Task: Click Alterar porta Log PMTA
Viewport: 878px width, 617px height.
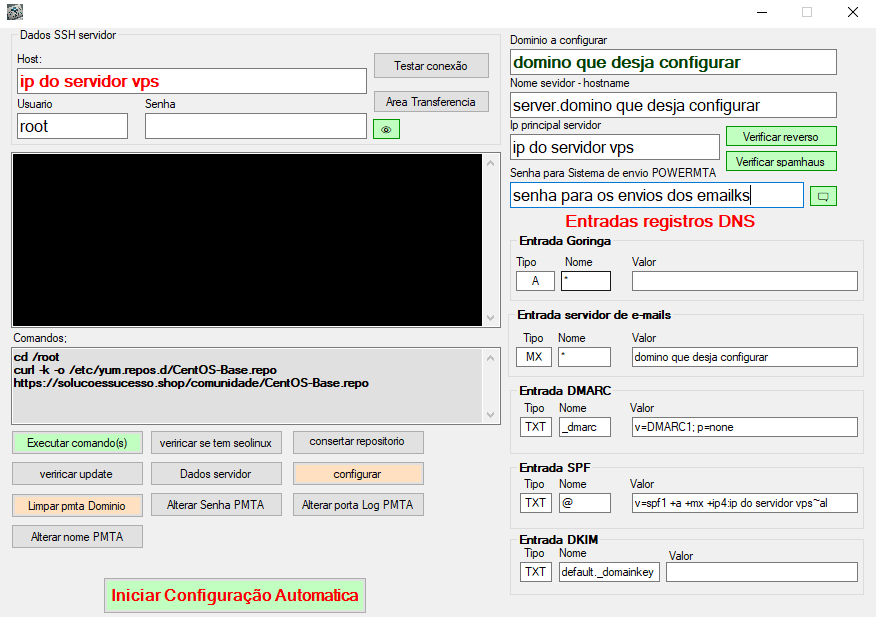Action: click(x=356, y=505)
